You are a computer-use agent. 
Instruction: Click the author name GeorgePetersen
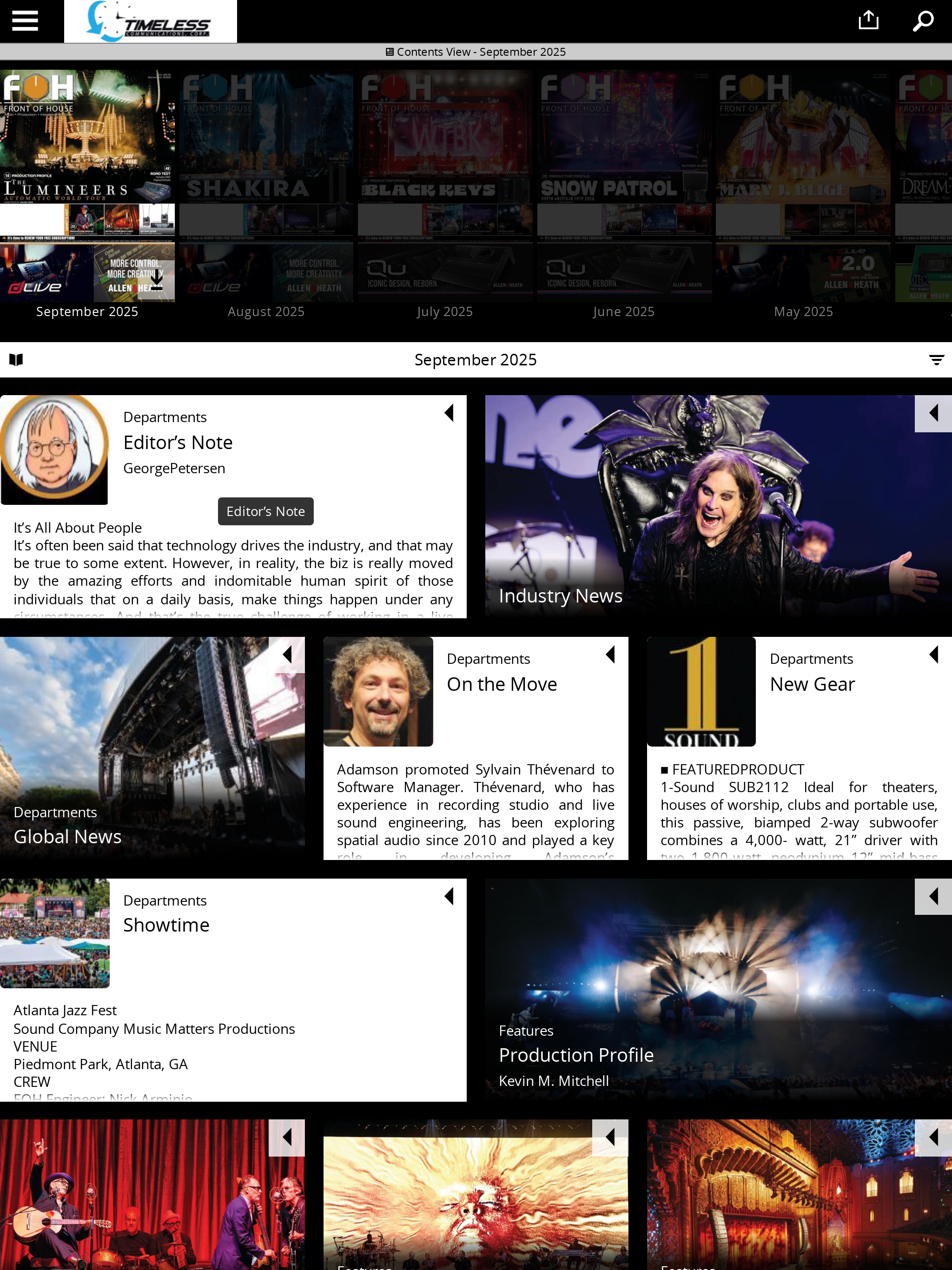175,469
